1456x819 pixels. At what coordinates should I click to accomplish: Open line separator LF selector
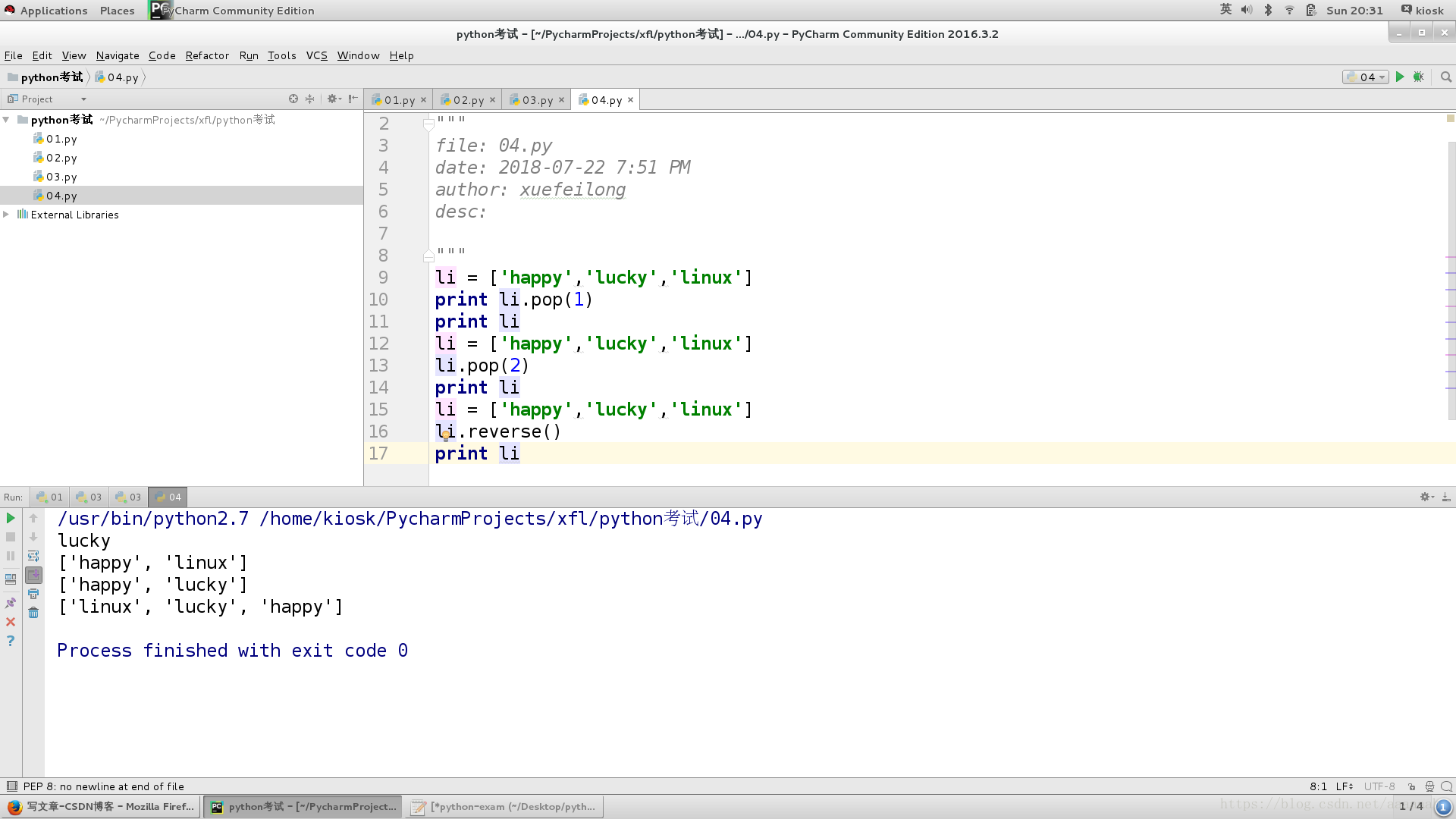[1345, 786]
